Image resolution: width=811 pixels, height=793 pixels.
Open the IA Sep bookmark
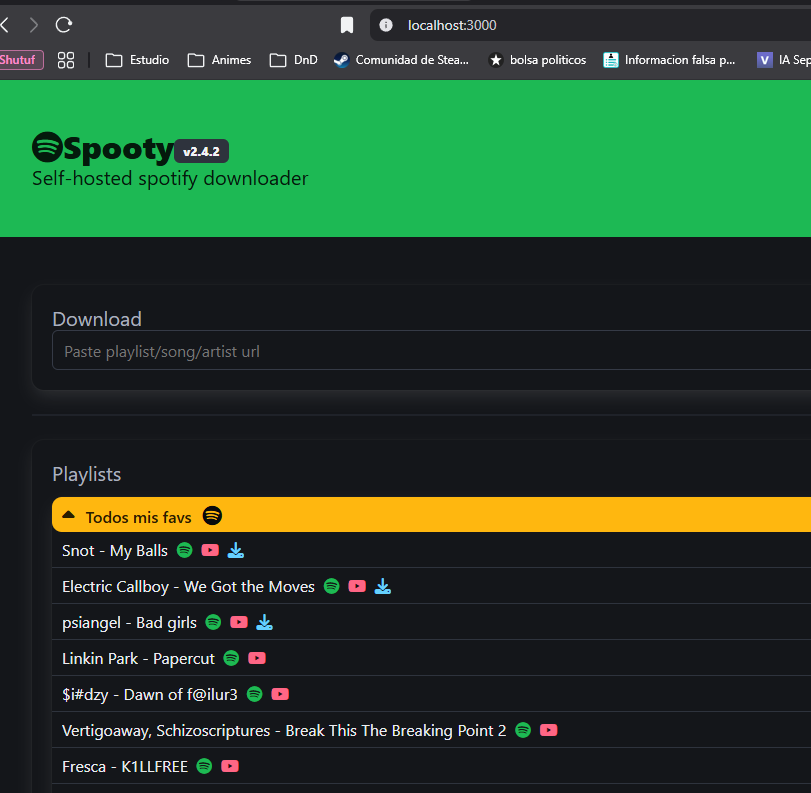click(784, 60)
